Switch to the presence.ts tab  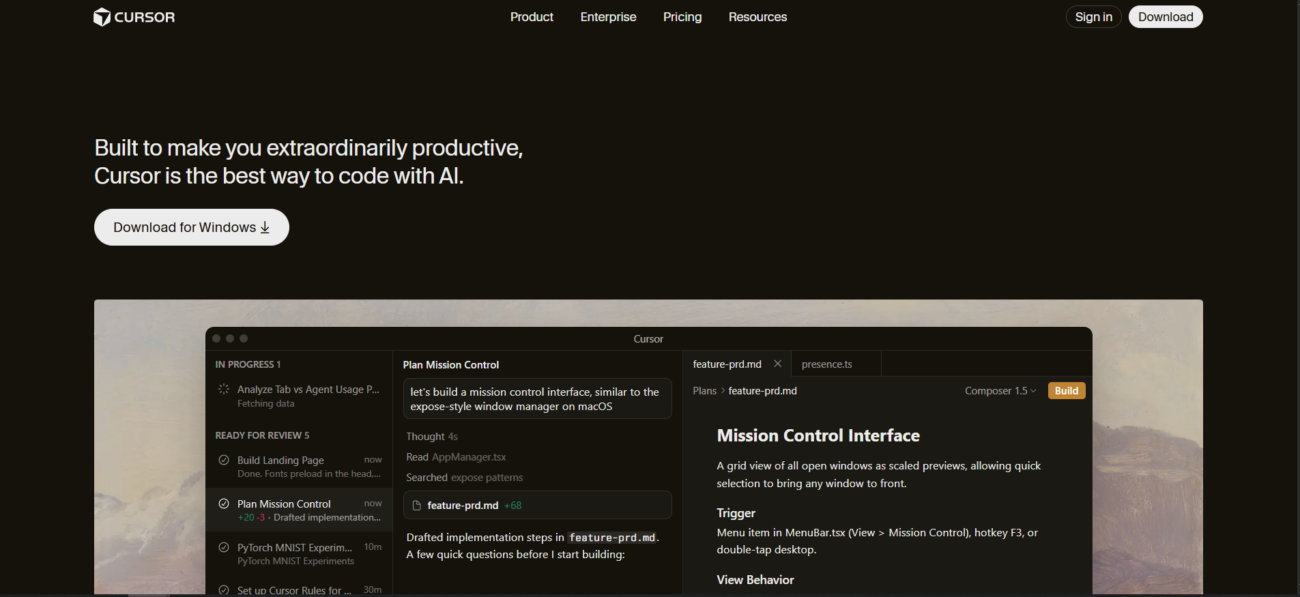tap(826, 364)
